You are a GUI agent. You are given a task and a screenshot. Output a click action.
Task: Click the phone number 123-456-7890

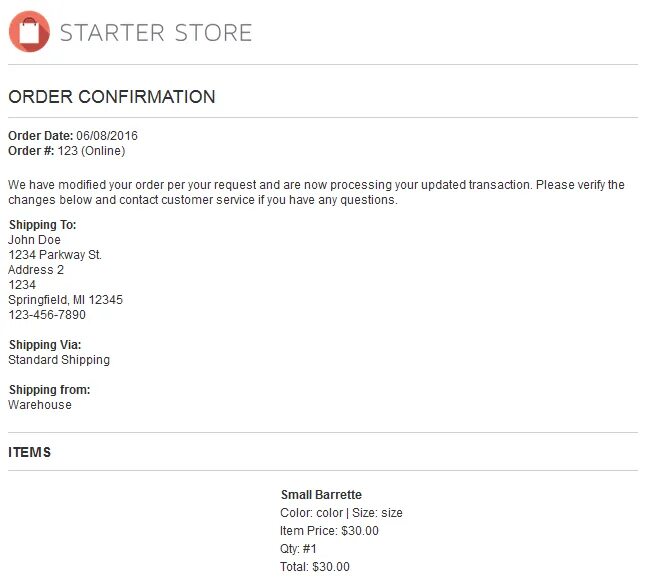pos(47,314)
